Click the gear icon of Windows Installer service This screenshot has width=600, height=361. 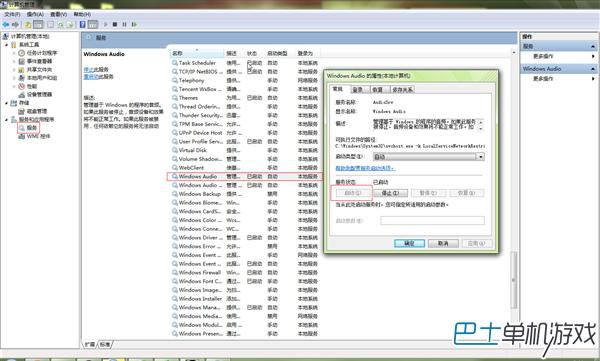coord(174,299)
